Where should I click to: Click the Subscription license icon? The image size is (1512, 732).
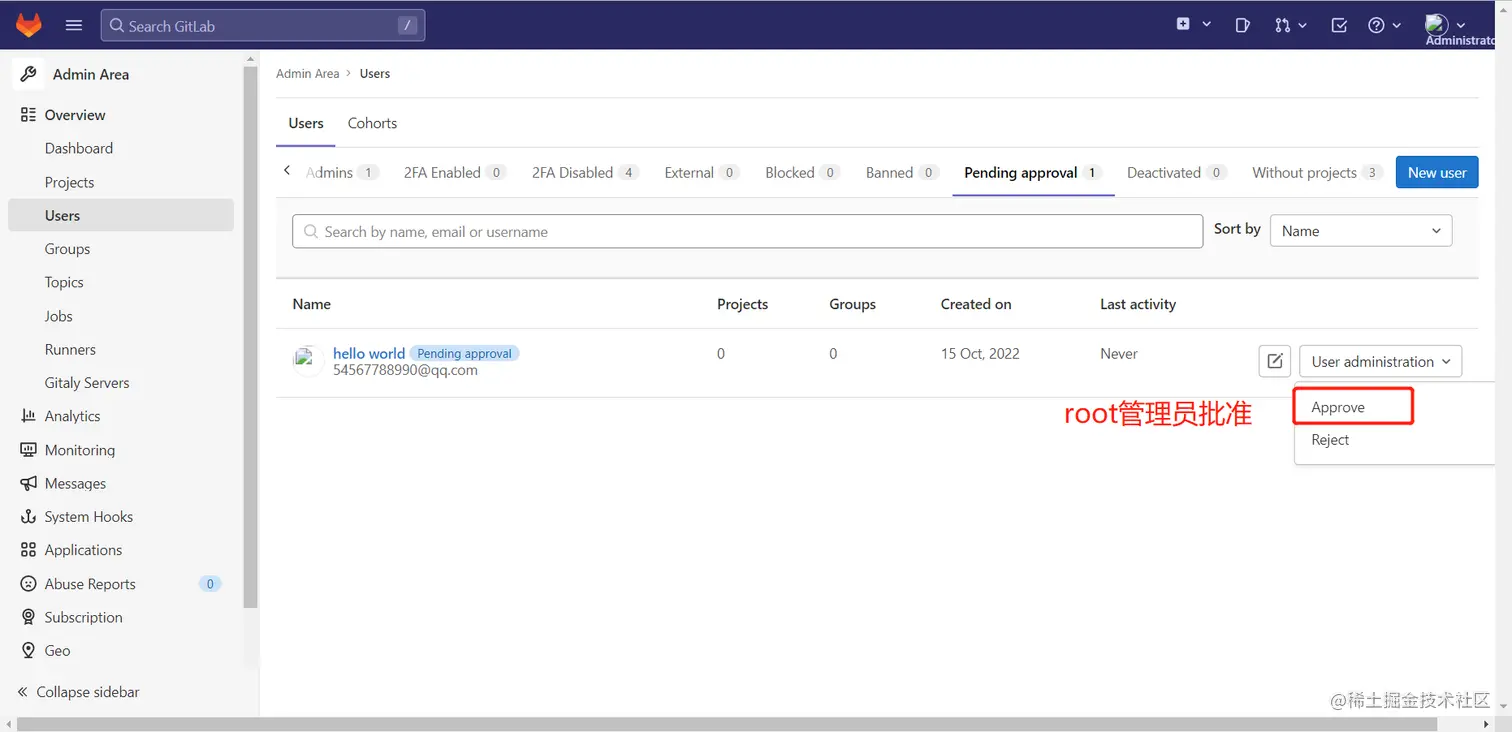28,617
